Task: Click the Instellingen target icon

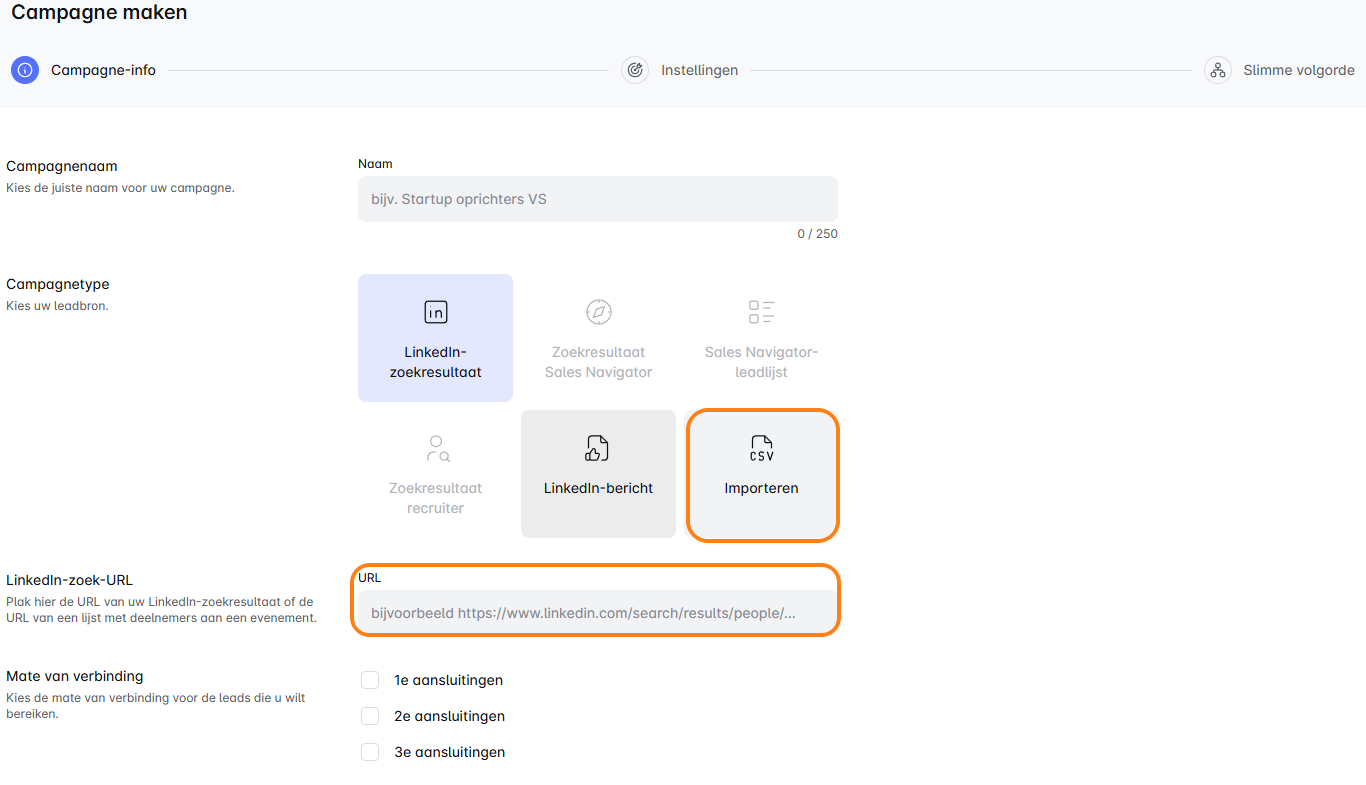Action: (x=635, y=70)
